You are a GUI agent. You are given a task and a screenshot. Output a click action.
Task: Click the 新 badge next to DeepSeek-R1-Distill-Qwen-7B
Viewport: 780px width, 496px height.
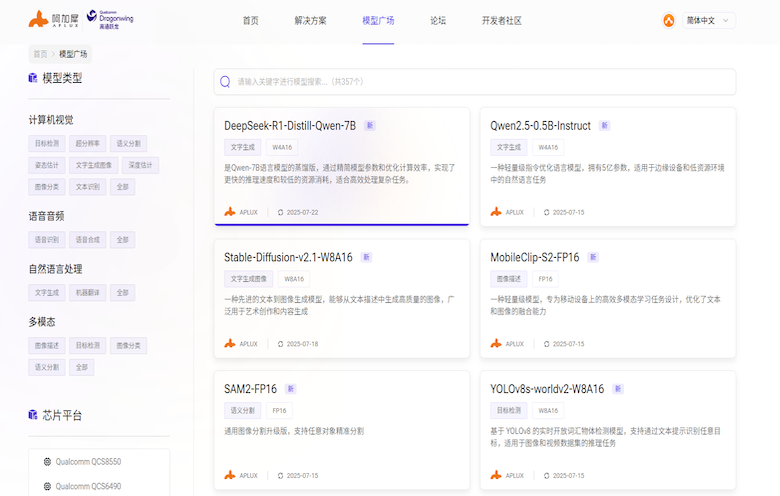point(370,125)
